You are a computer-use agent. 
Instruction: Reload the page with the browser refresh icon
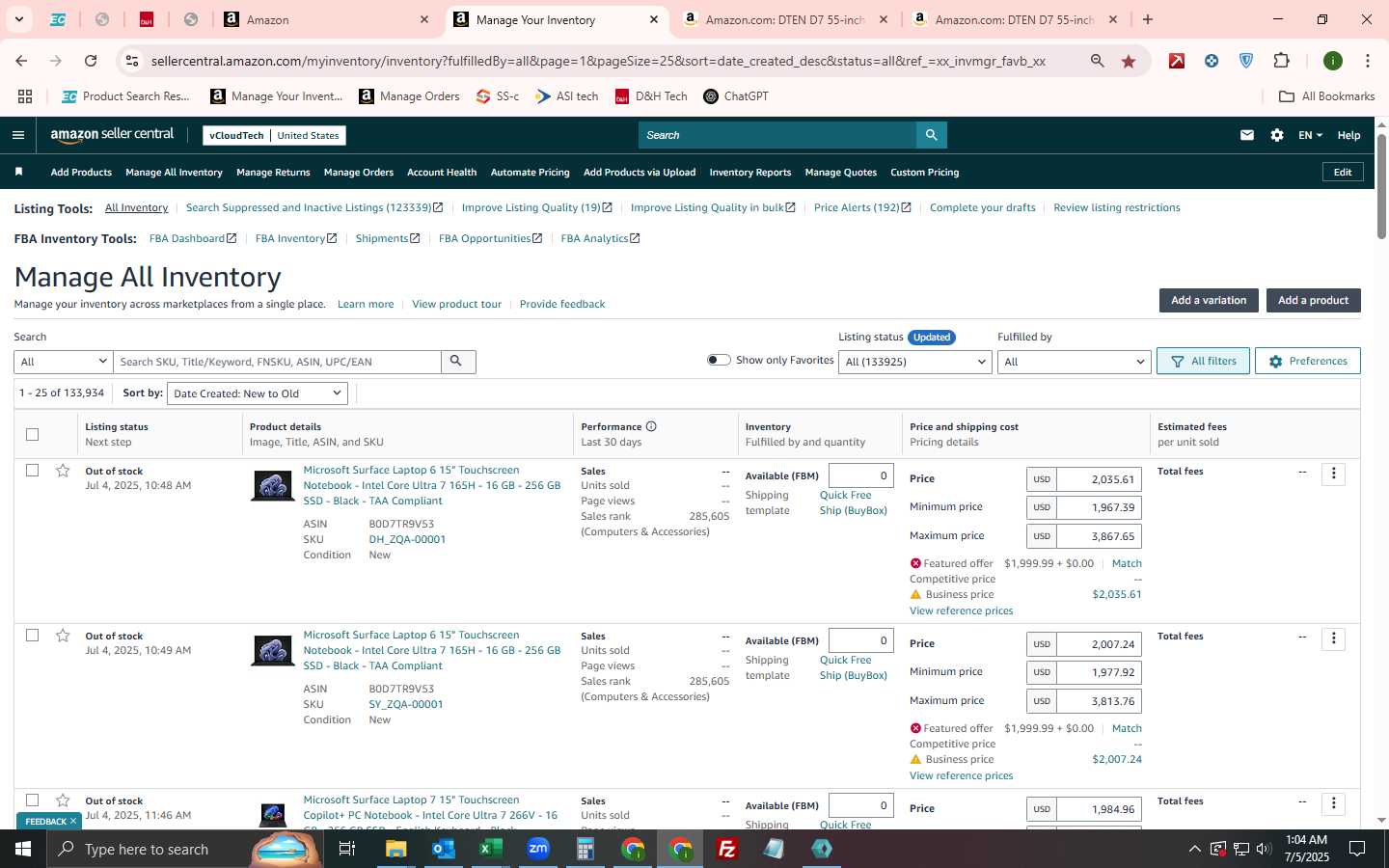91,61
